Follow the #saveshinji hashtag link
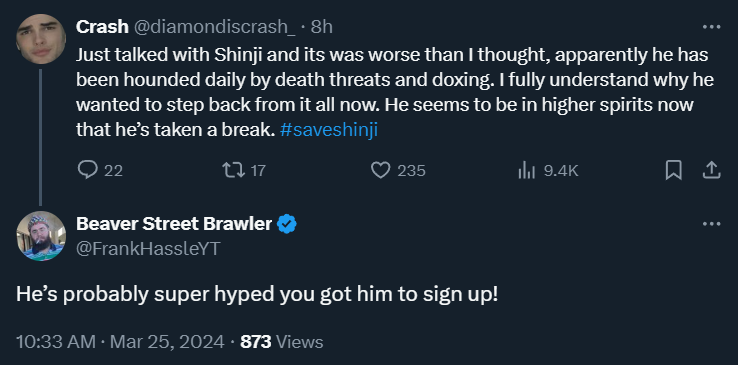 pyautogui.click(x=329, y=130)
